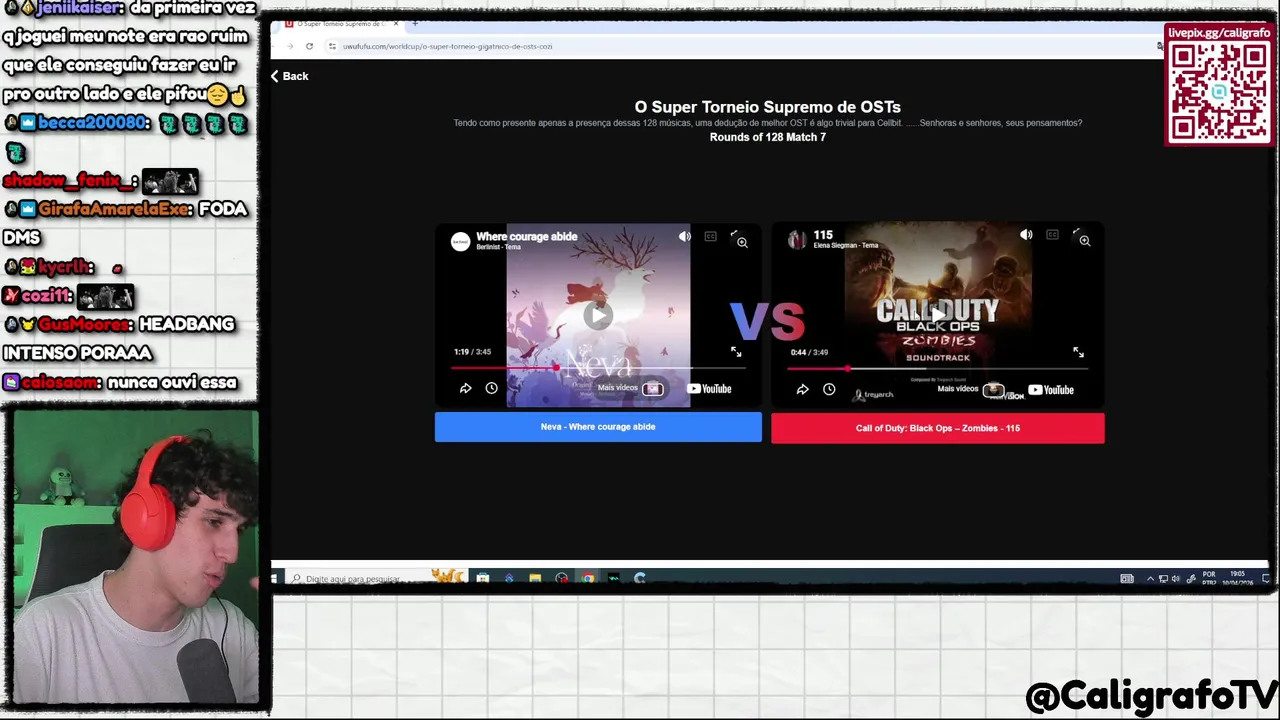Viewport: 1280px width, 720px height.
Task: Play the 115 Call of Duty video
Action: [x=937, y=315]
